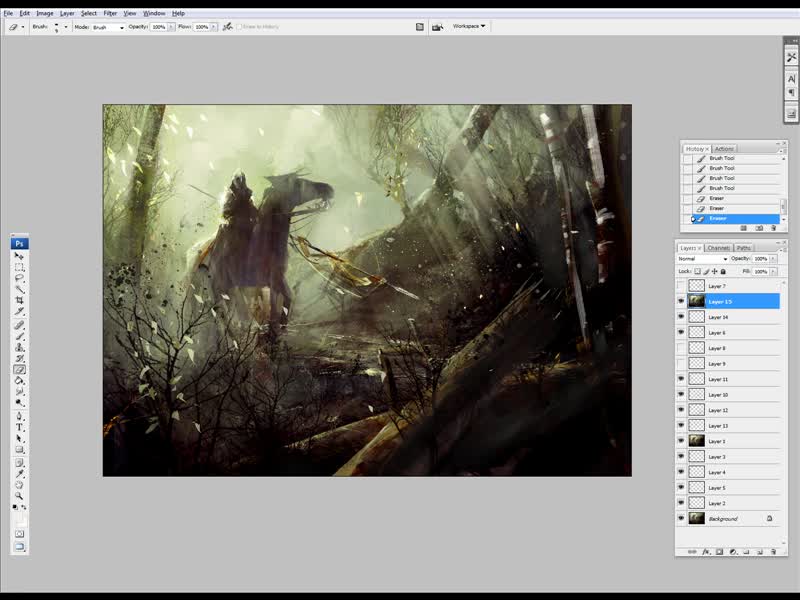Switch to the Paths tab
Screen dimensions: 800x600
[743, 248]
